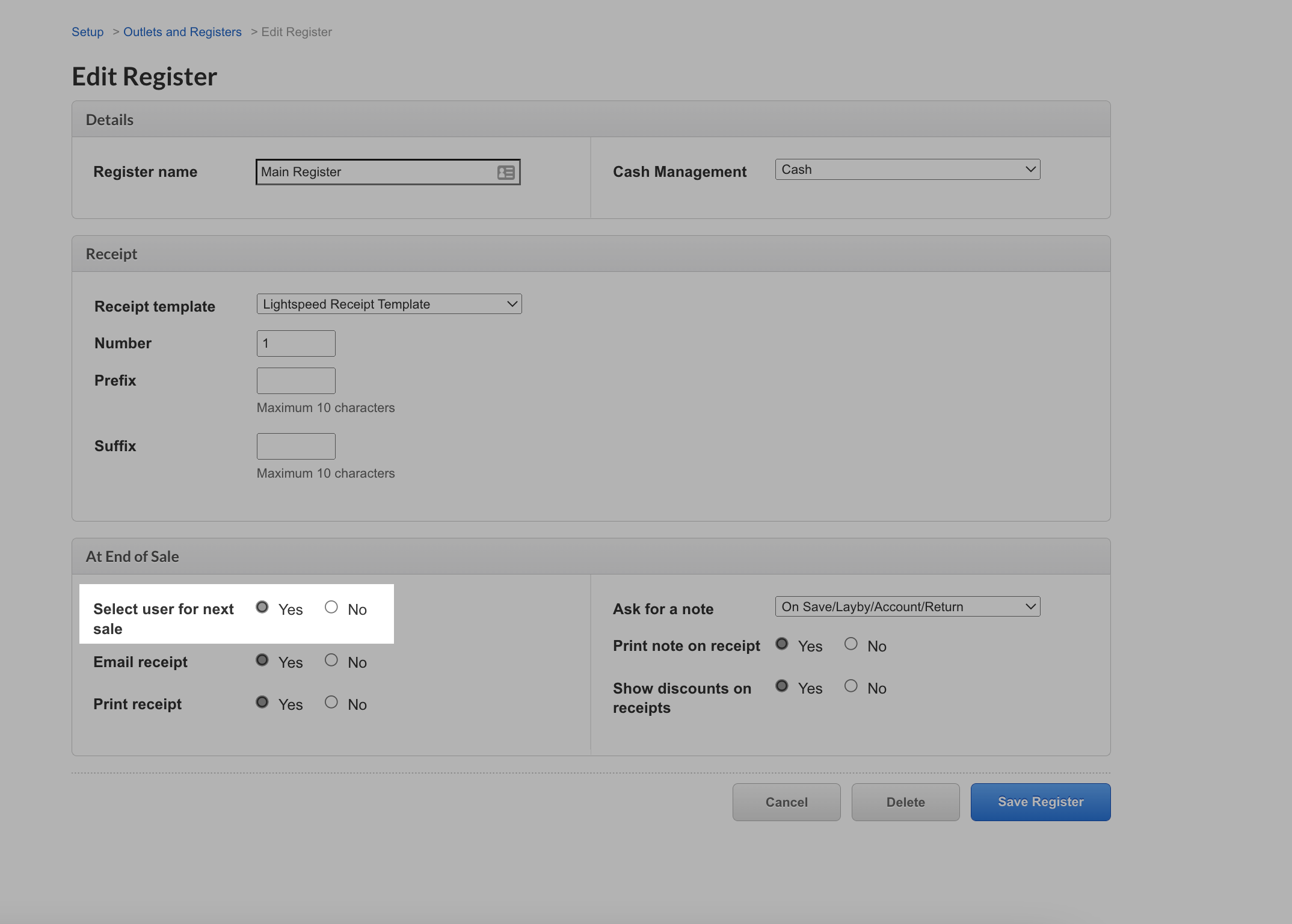Image resolution: width=1292 pixels, height=924 pixels.
Task: Enable Email receipt by selecting Yes
Action: click(262, 660)
